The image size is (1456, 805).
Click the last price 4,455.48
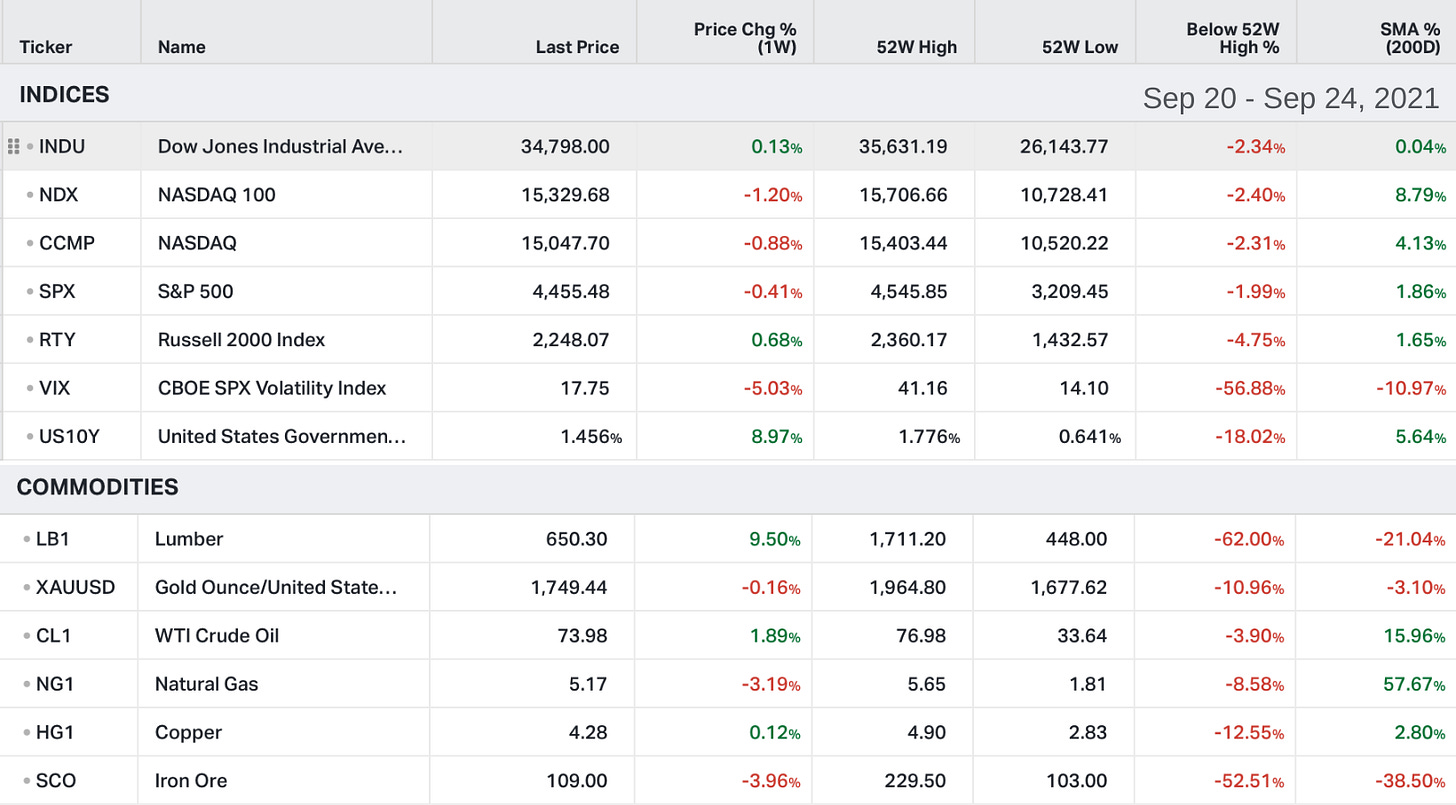[x=571, y=292]
